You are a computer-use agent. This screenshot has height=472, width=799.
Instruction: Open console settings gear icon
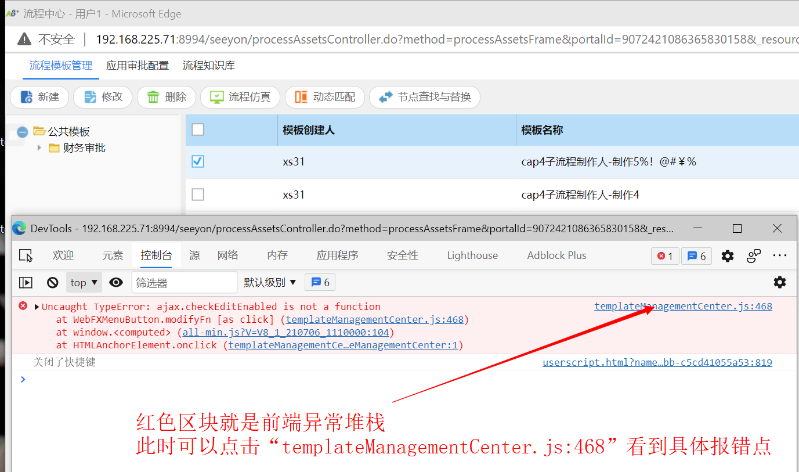click(780, 282)
